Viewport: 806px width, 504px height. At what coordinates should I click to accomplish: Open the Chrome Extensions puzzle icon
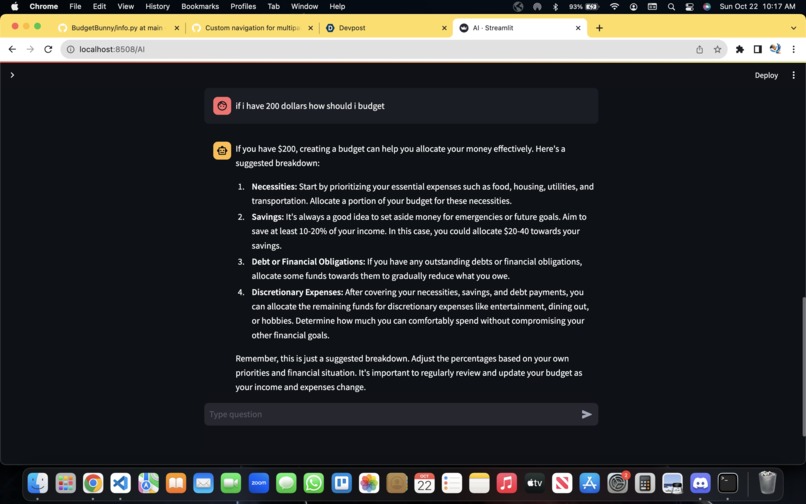click(x=740, y=49)
